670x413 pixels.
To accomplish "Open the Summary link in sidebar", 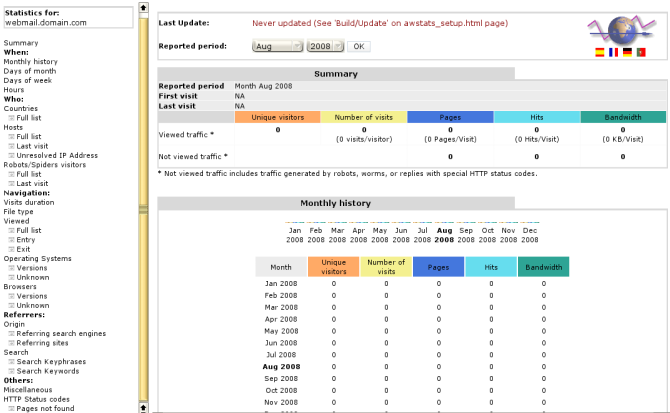I will (x=21, y=43).
